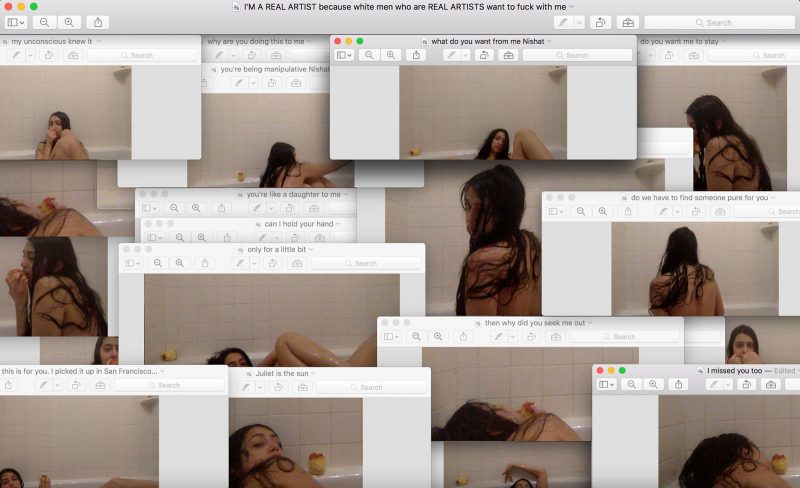
Task: Click the 'Juliet is the sun' window title
Action: (282, 373)
